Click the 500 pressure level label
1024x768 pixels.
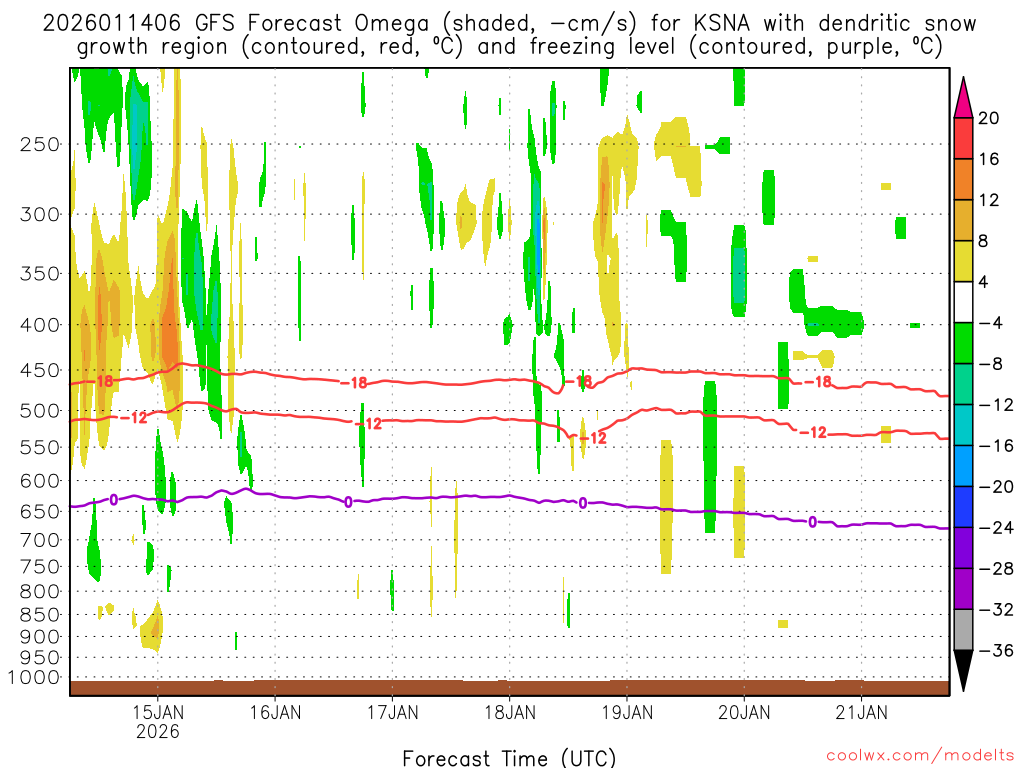point(40,411)
